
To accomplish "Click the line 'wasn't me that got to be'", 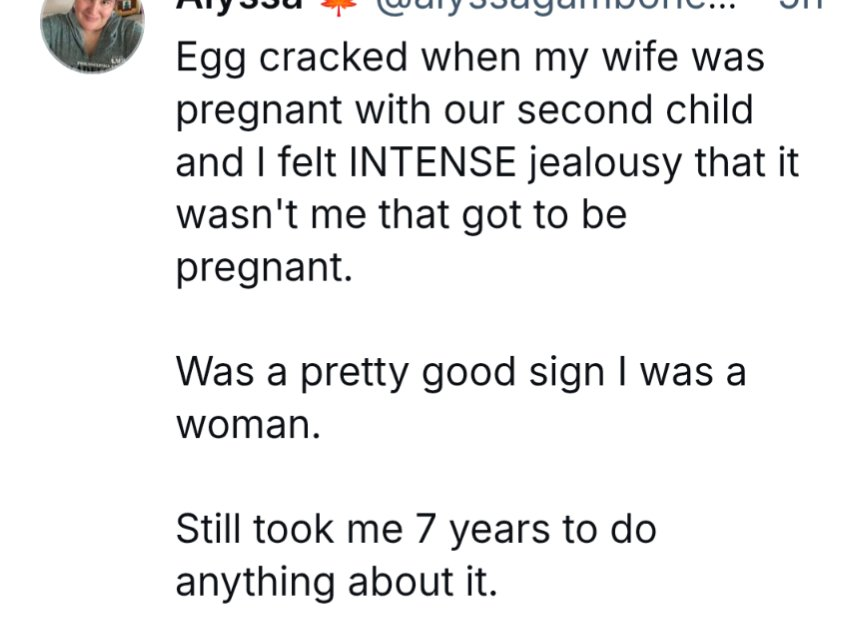I will (401, 215).
